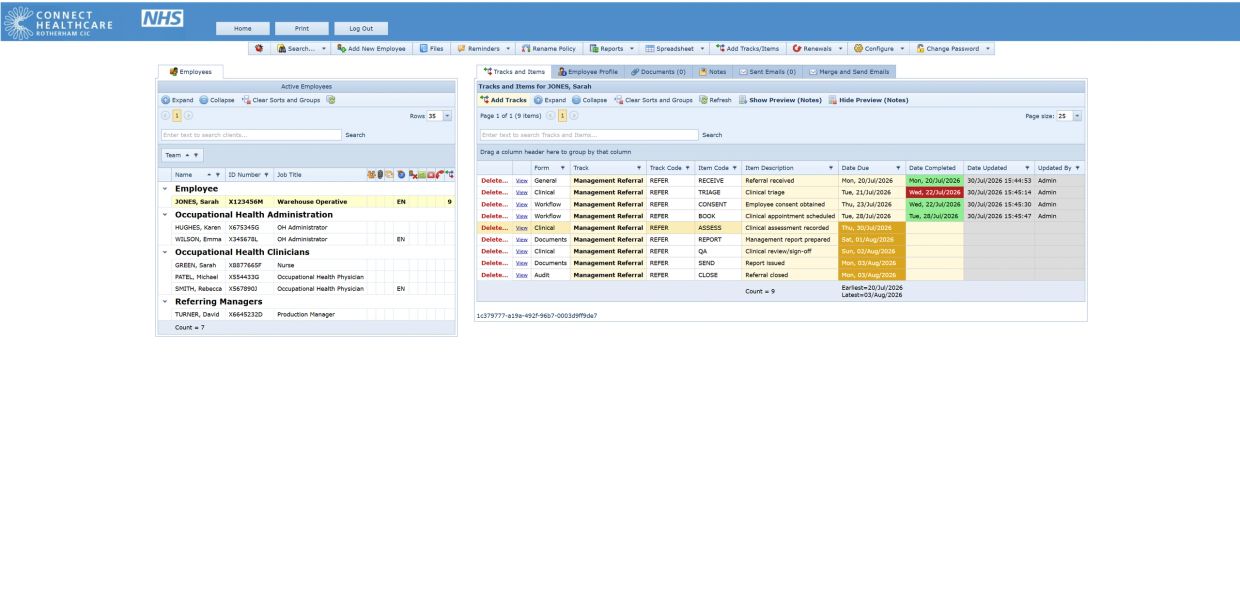Open the Reminders toolbar menu
This screenshot has height=605, width=1240.
tap(484, 48)
